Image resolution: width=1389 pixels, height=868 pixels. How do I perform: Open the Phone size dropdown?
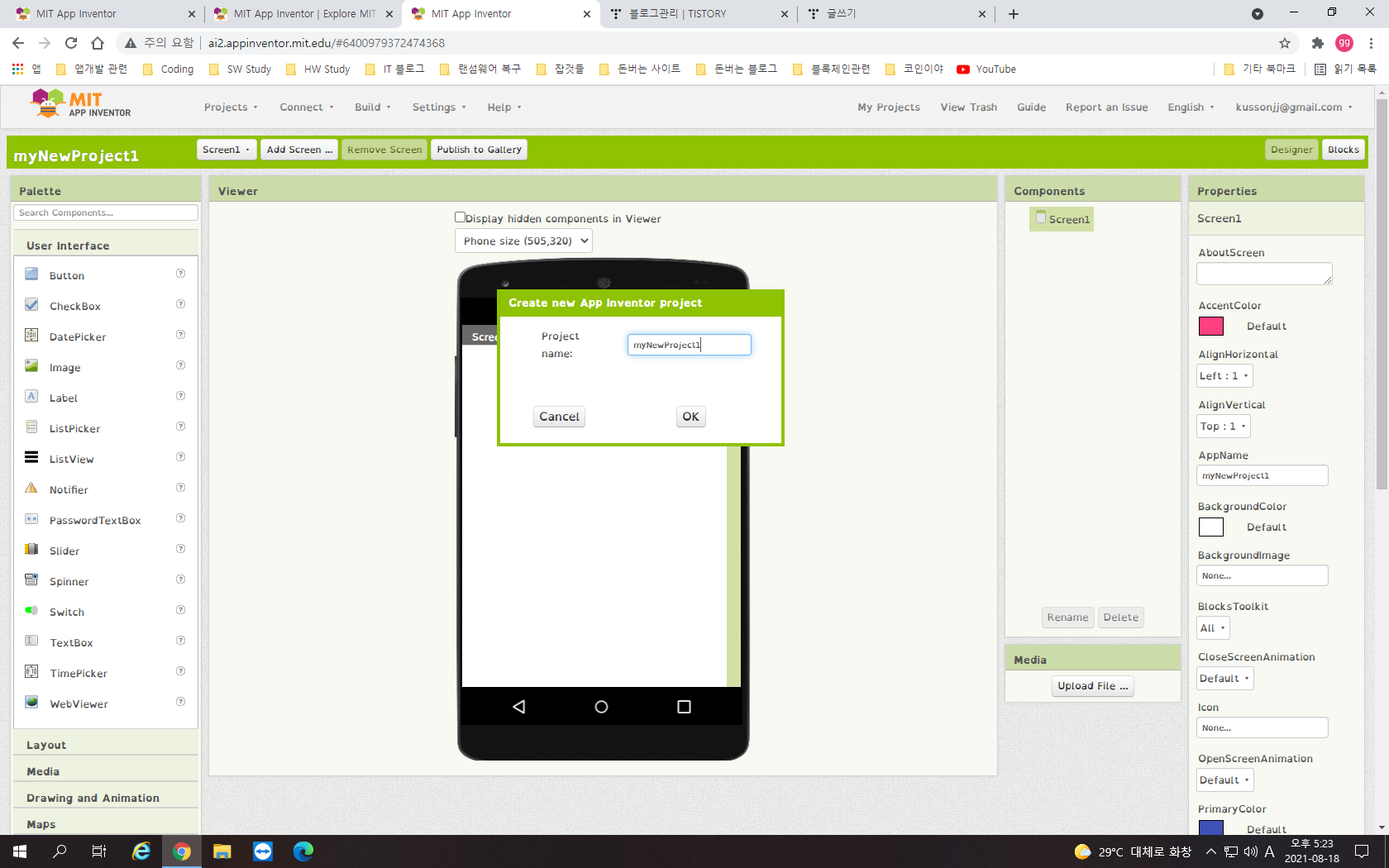coord(523,241)
